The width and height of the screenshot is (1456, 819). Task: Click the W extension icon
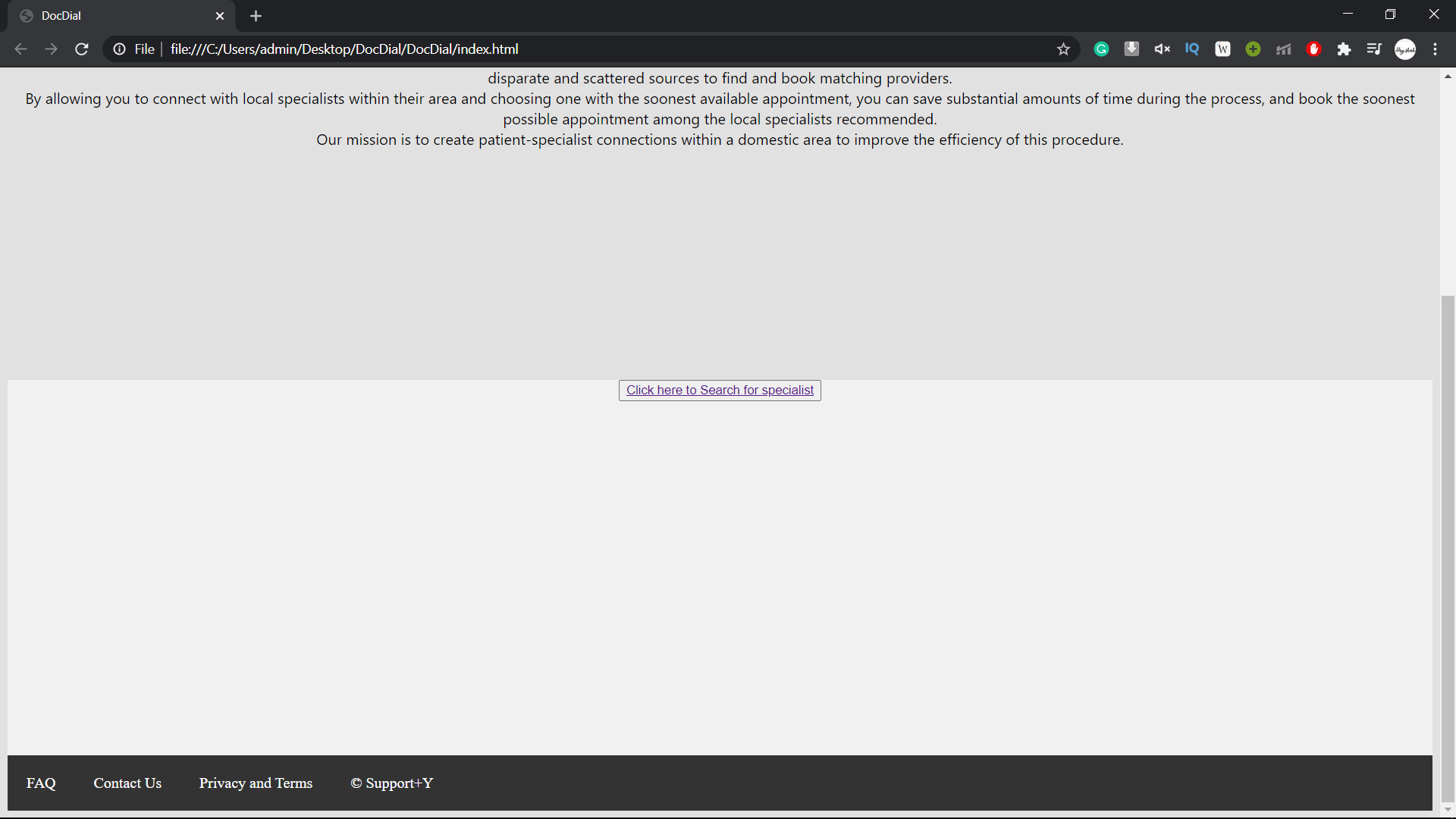point(1222,49)
